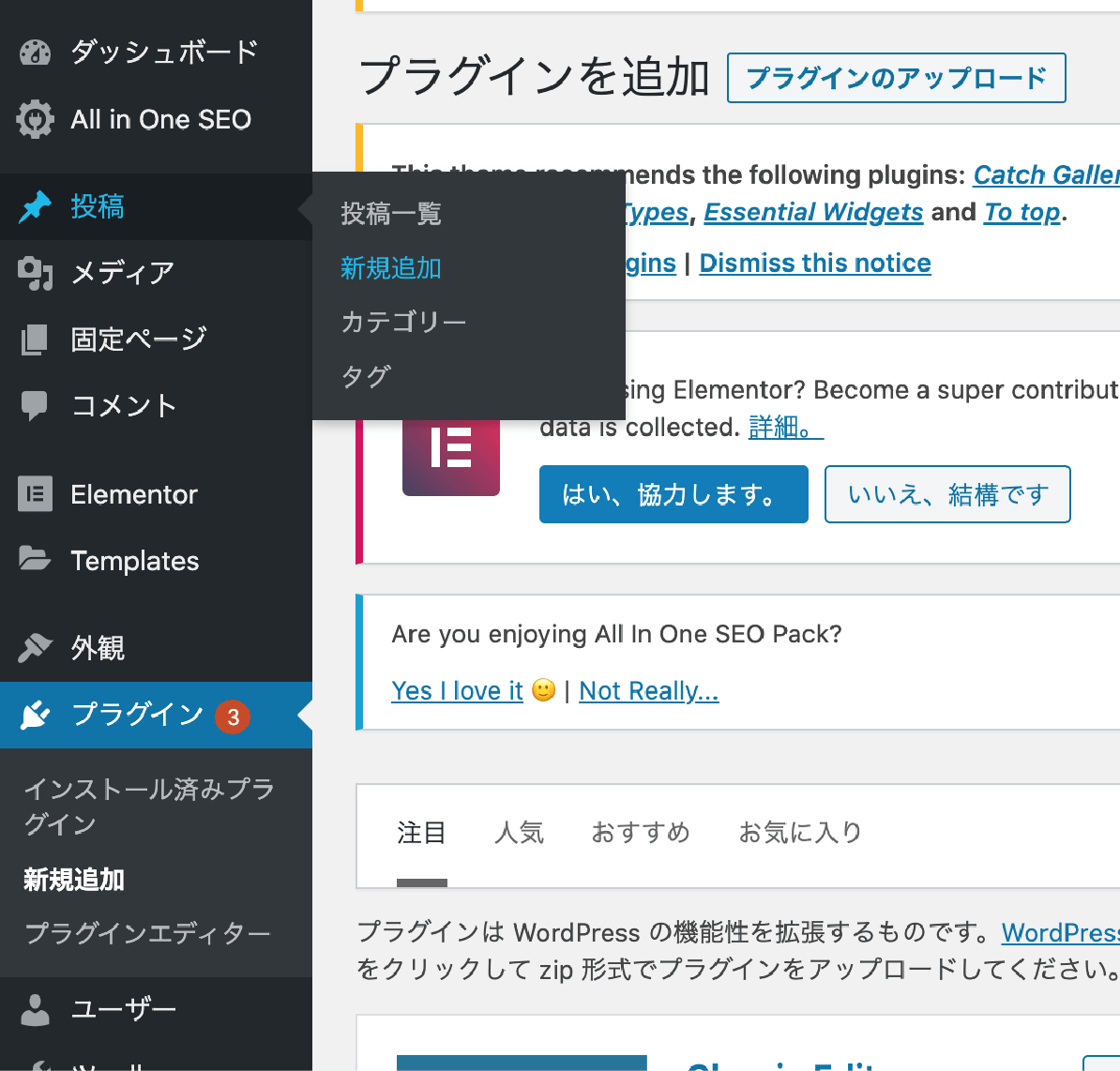Click the はい、協力します。 button
Viewport: 1120px width, 1071px height.
pyautogui.click(x=674, y=494)
